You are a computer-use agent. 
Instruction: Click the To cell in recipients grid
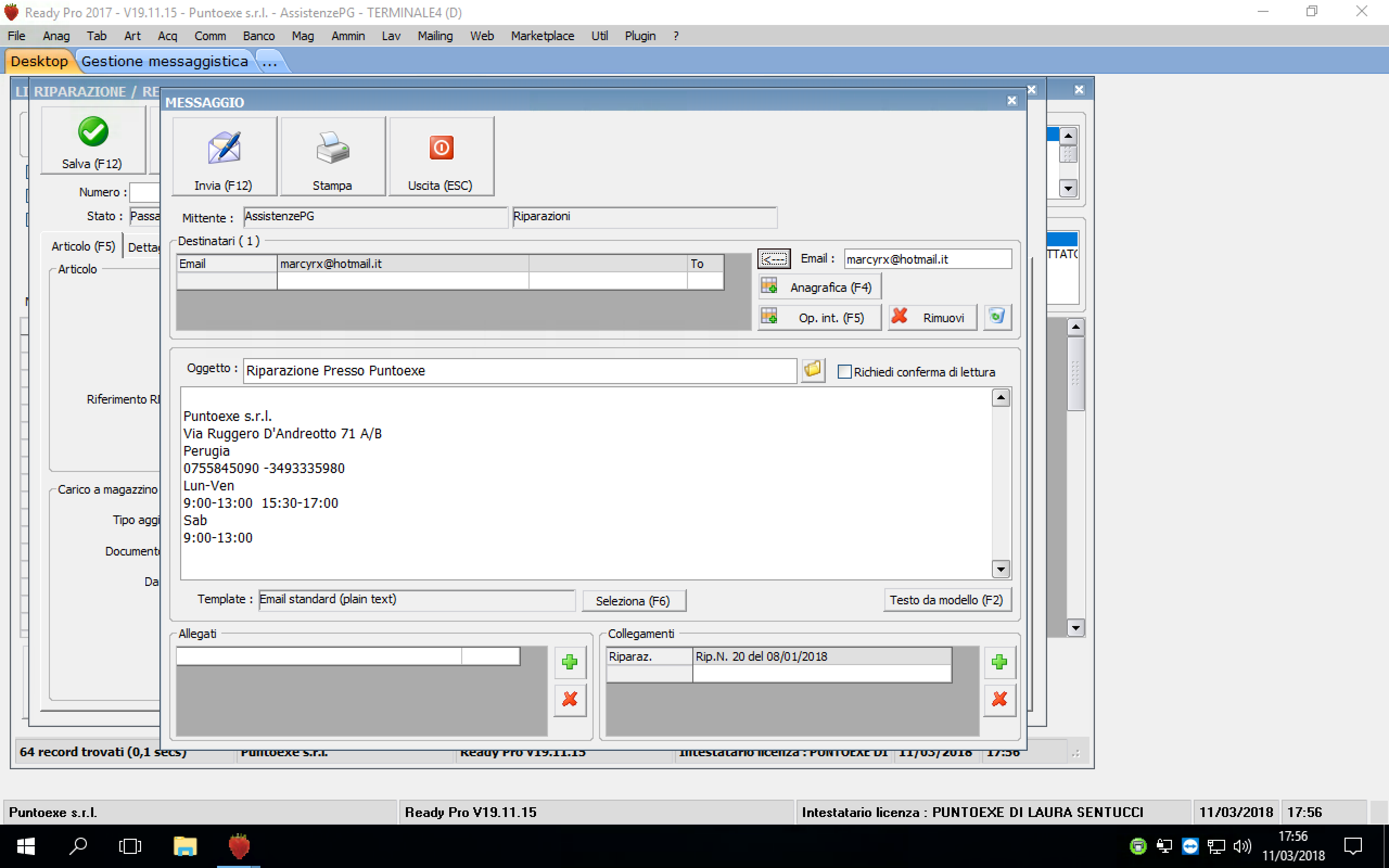tap(705, 264)
